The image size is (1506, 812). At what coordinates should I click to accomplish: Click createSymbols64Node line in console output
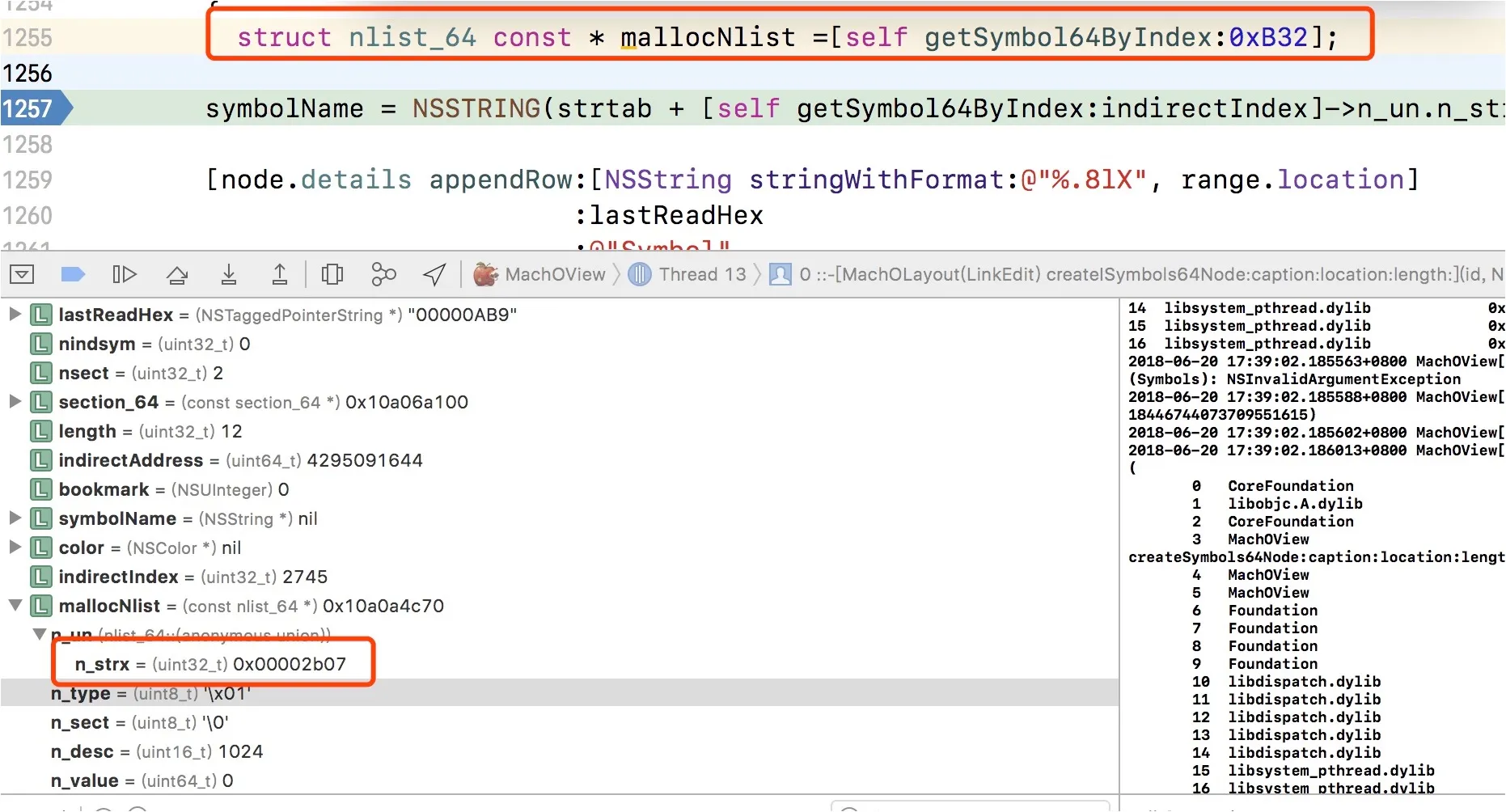(x=1316, y=557)
